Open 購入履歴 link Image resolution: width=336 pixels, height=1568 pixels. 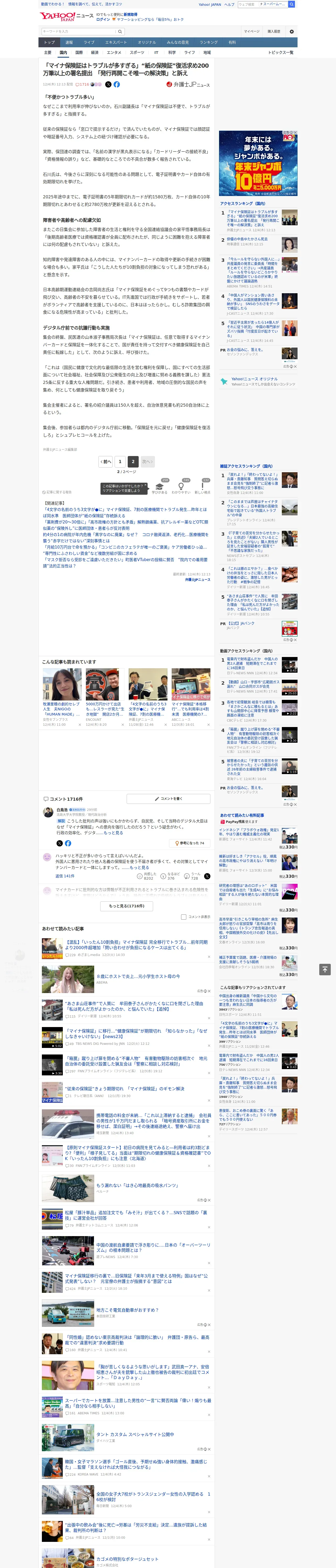point(274,32)
